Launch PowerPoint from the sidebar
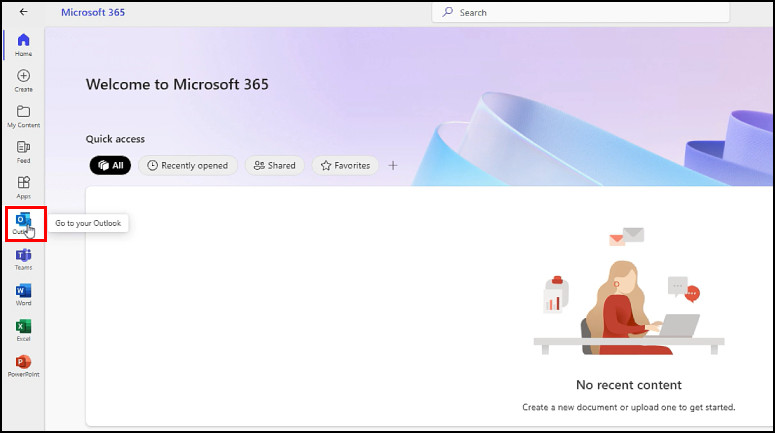 [x=23, y=366]
